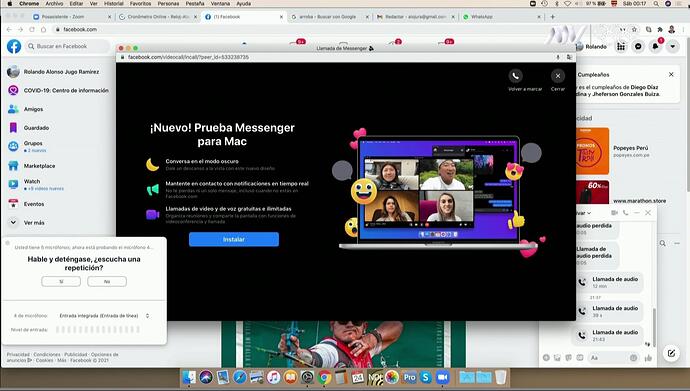Open the Facebook menu grid icon
The height and width of the screenshot is (391, 690).
(x=621, y=46)
